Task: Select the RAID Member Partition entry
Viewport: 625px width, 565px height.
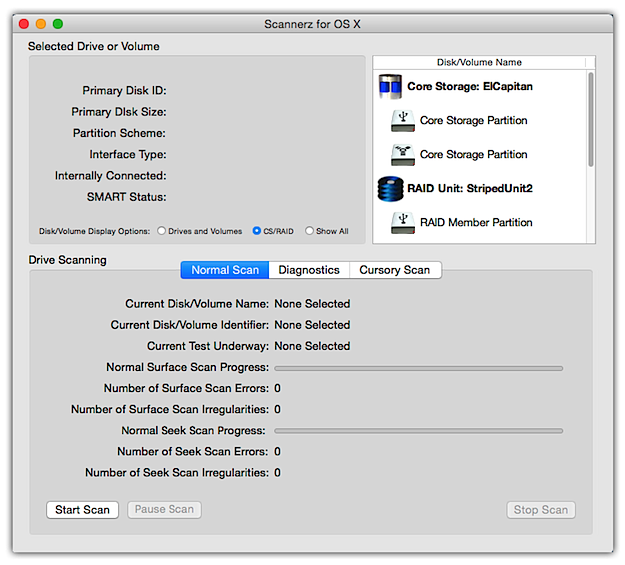Action: (480, 222)
